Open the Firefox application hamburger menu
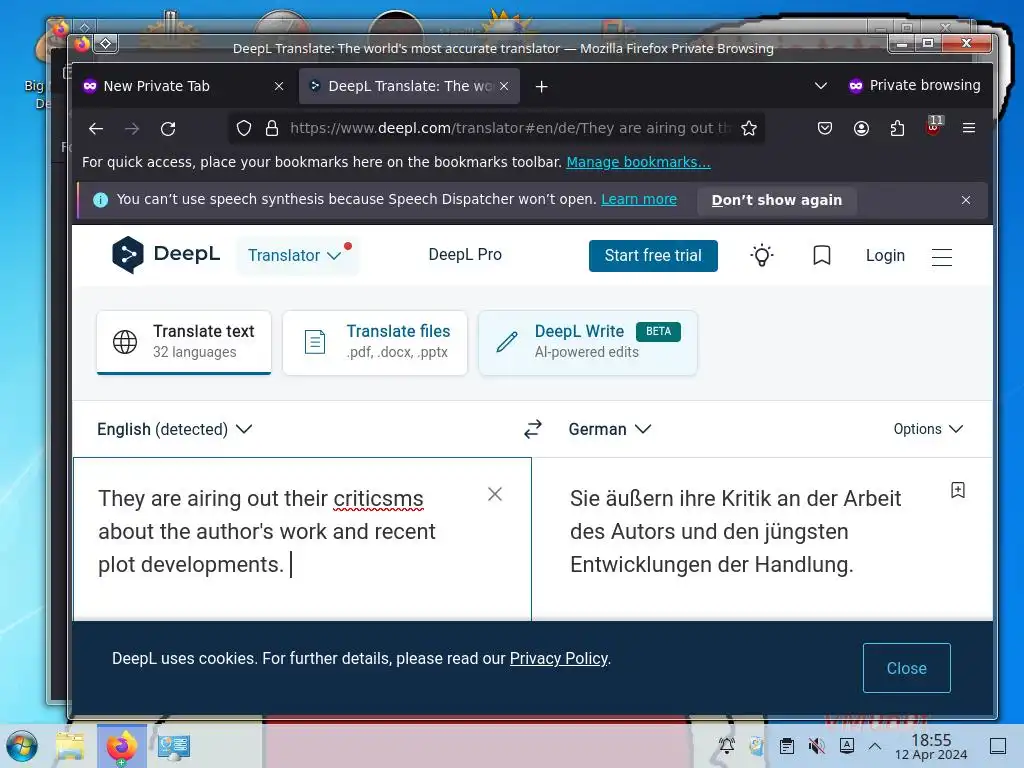Image resolution: width=1024 pixels, height=768 pixels. click(968, 128)
